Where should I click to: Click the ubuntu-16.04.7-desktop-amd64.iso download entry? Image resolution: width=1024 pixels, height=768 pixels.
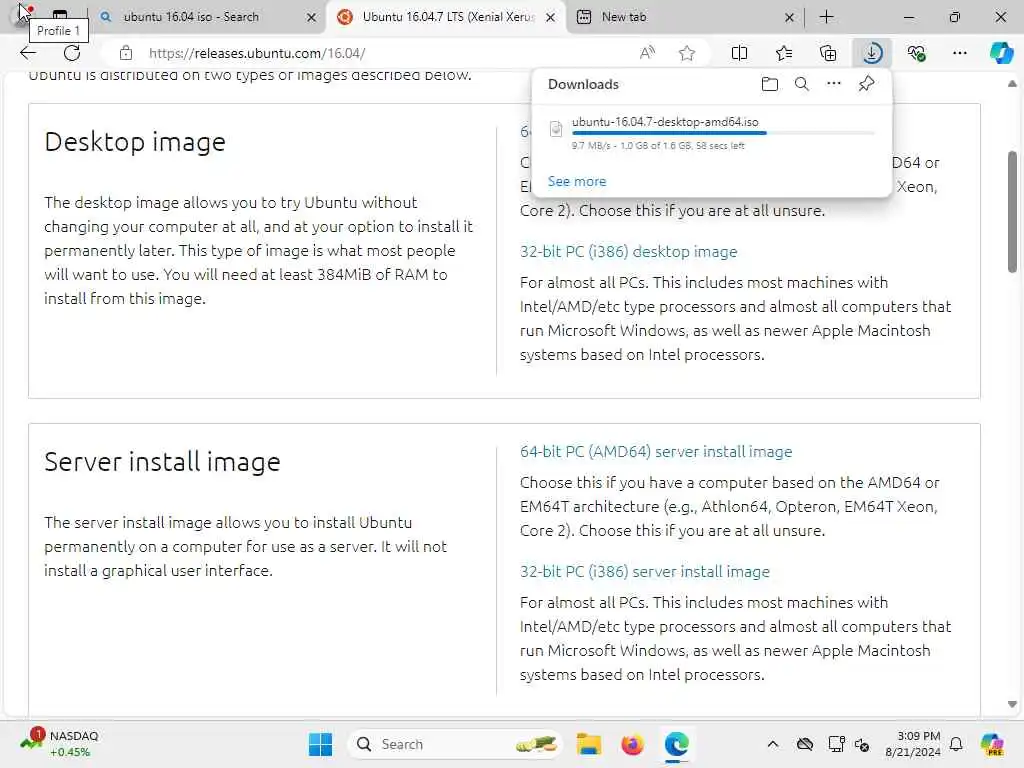tap(712, 133)
